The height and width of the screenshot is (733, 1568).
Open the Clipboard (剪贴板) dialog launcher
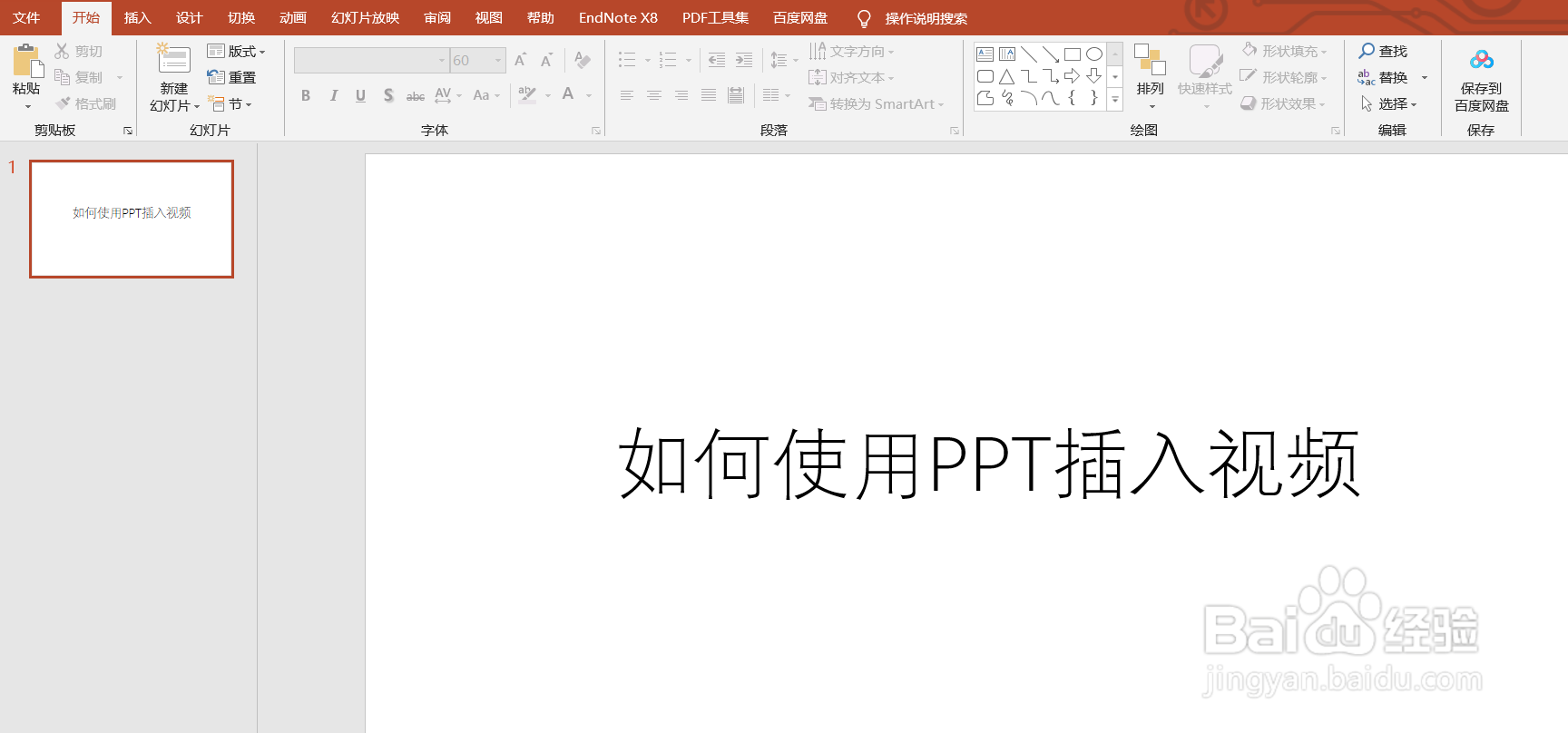click(x=128, y=131)
